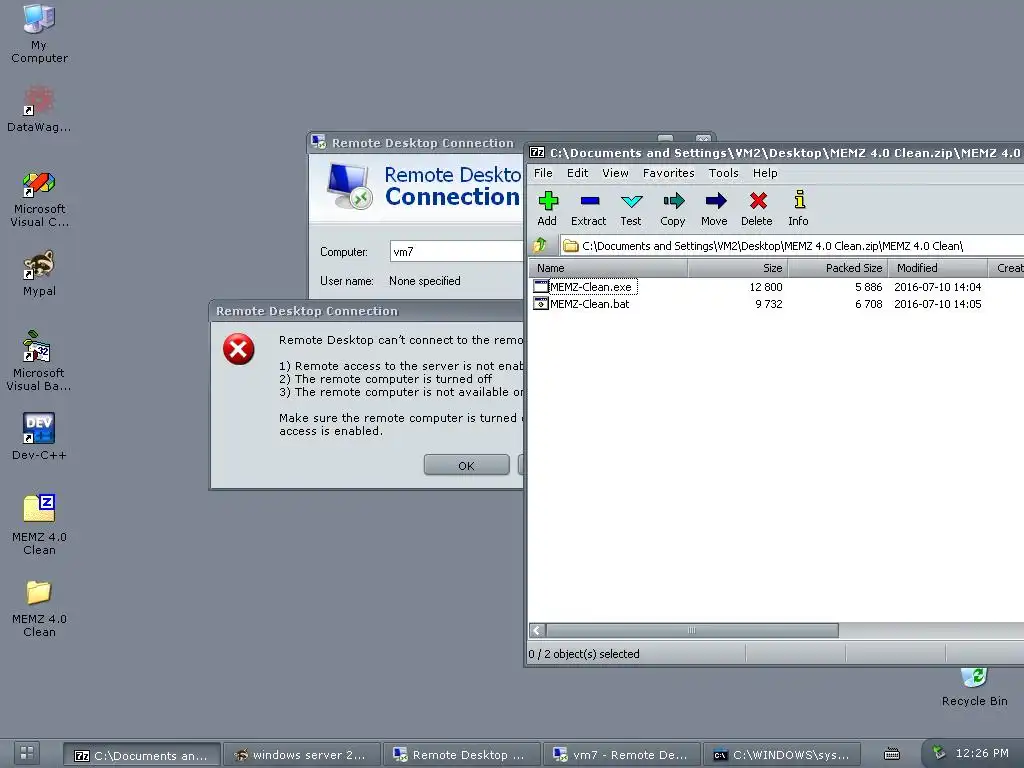Click the 7-Zip title bar icon
The height and width of the screenshot is (768, 1024).
[537, 153]
